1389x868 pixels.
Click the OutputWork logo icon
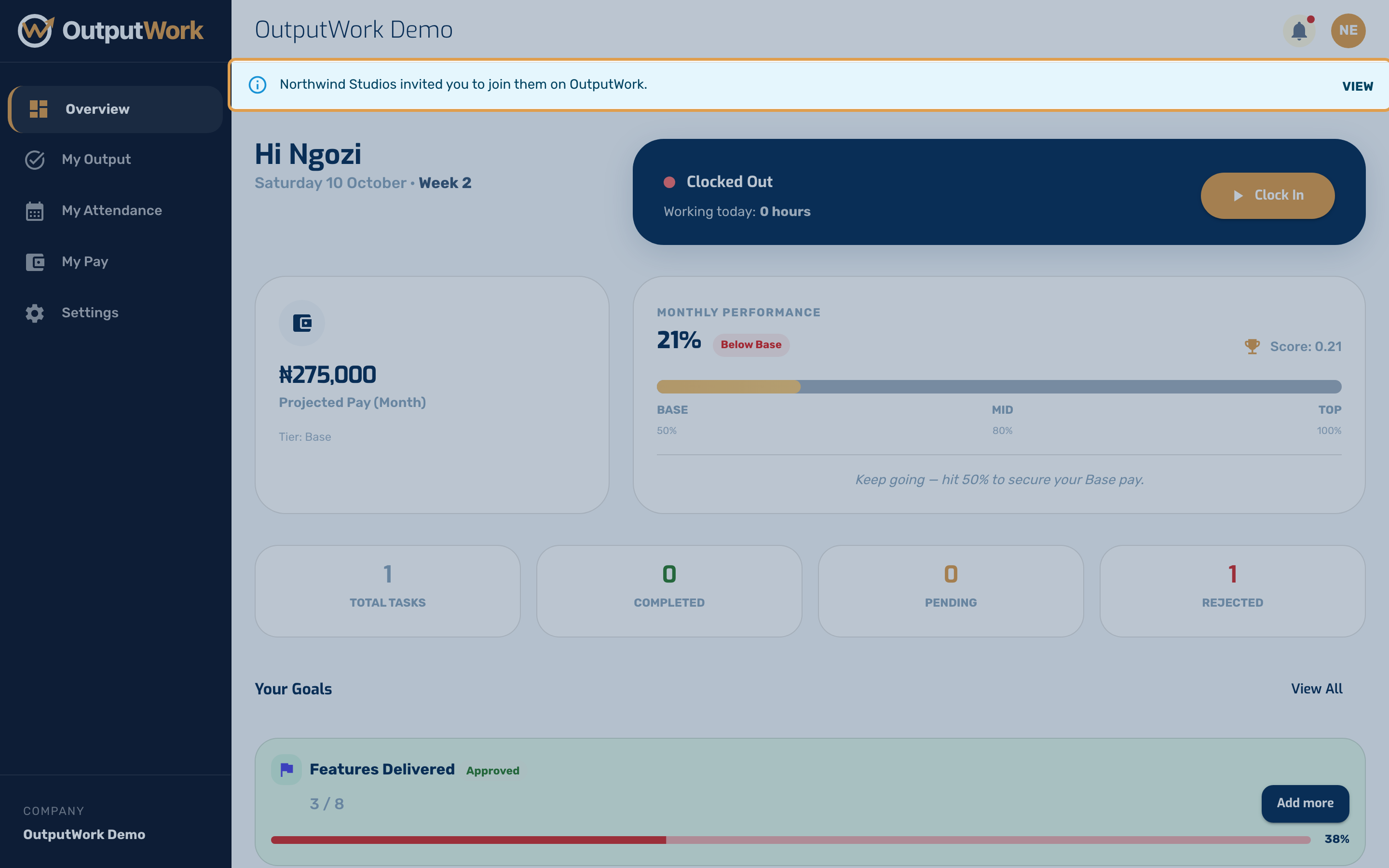pyautogui.click(x=36, y=30)
